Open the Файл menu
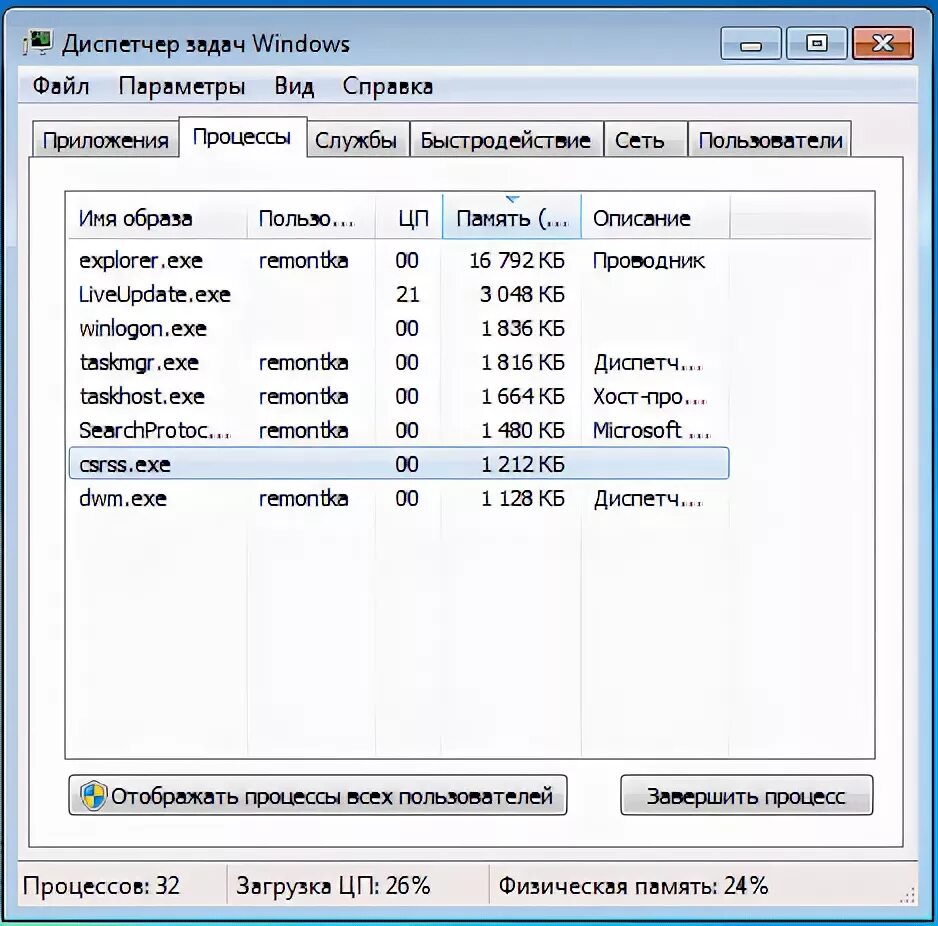The height and width of the screenshot is (926, 938). tap(60, 87)
